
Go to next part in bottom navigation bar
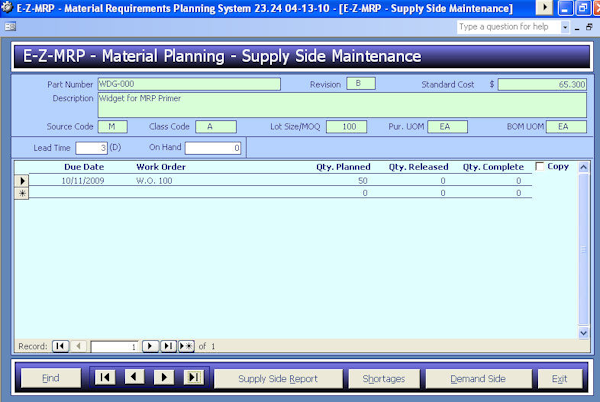click(x=164, y=378)
